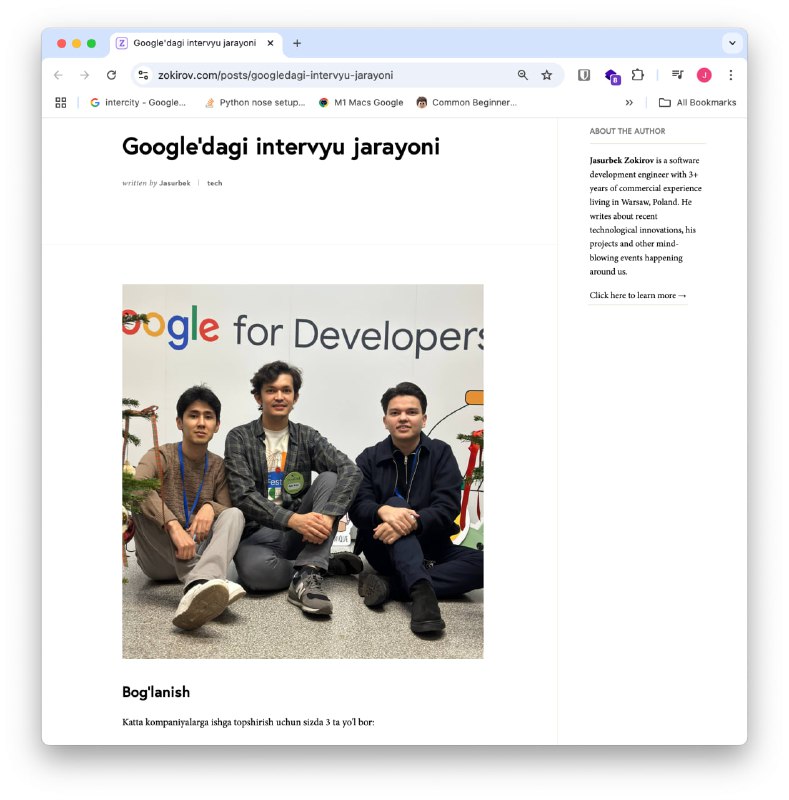789x800 pixels.
Task: Click the Click here to learn more link
Action: click(638, 295)
